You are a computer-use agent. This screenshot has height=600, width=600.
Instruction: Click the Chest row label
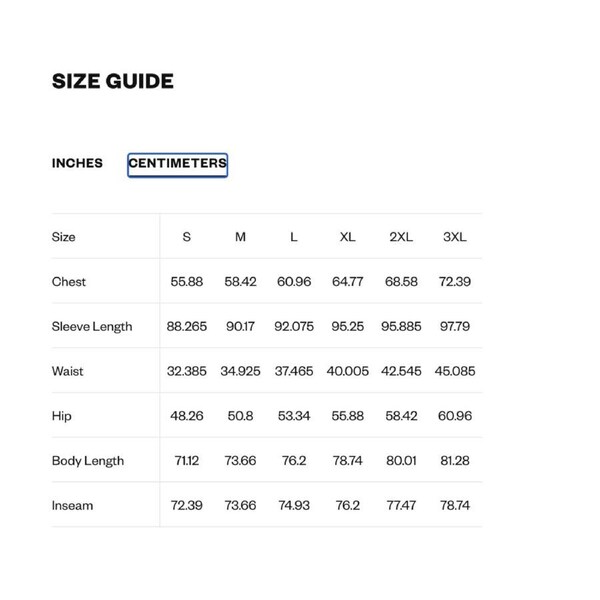(x=69, y=282)
